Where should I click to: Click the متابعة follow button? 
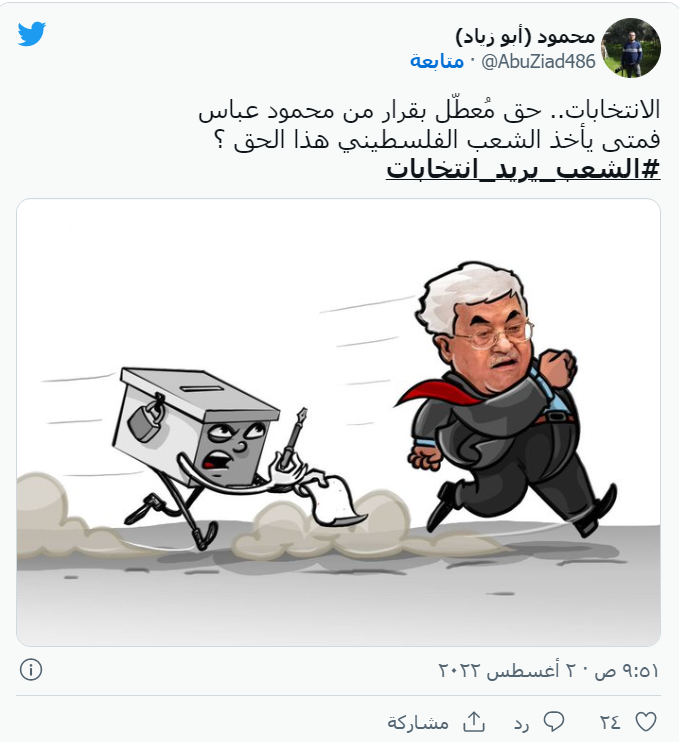(437, 62)
